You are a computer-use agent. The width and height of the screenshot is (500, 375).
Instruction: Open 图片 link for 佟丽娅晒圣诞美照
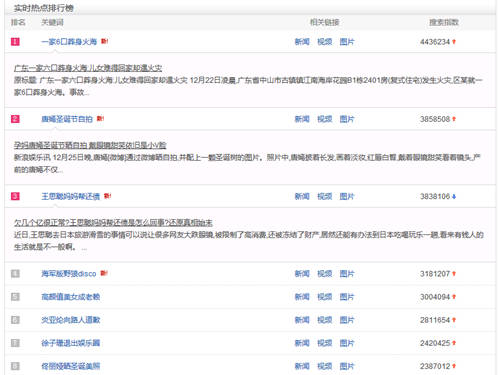click(347, 366)
